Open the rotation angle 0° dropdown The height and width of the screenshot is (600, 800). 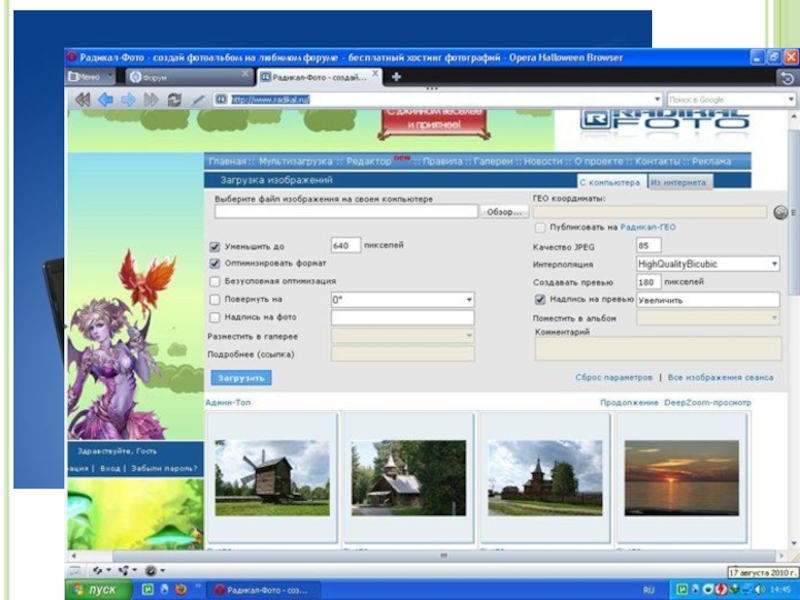point(469,299)
